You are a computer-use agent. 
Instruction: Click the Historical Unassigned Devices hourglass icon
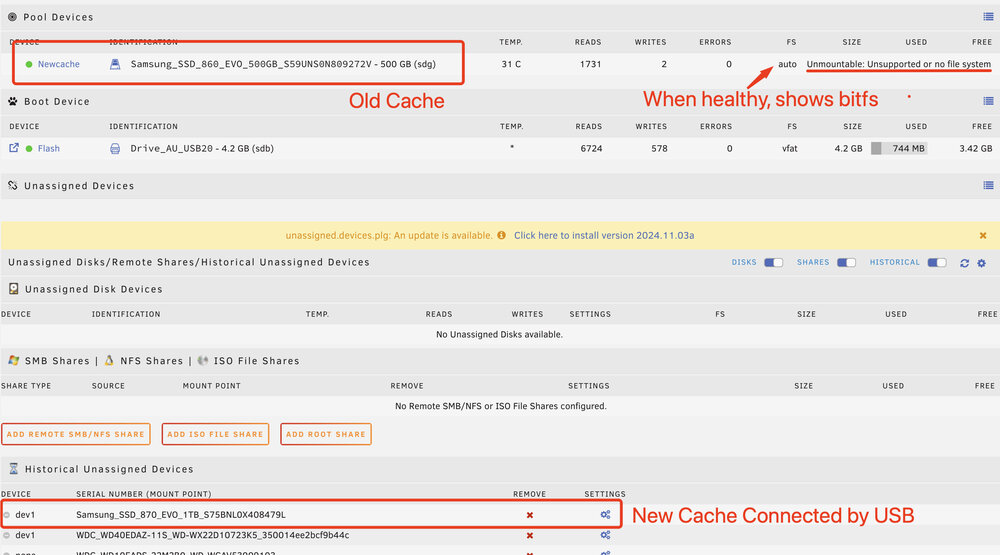(13, 468)
